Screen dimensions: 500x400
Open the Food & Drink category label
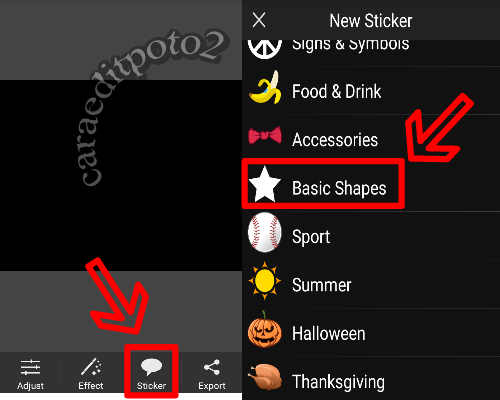click(x=336, y=91)
